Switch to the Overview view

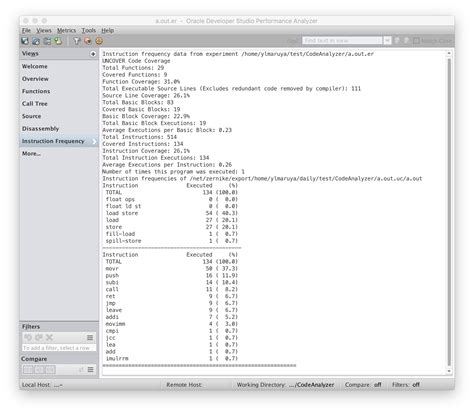click(x=59, y=79)
